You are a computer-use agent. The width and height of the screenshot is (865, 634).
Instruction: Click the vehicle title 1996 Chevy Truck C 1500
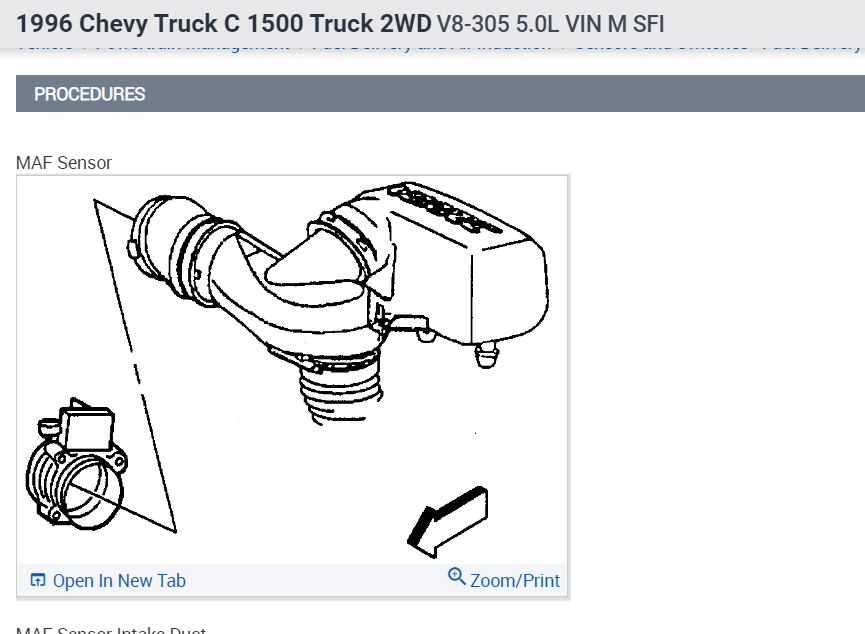pos(223,24)
